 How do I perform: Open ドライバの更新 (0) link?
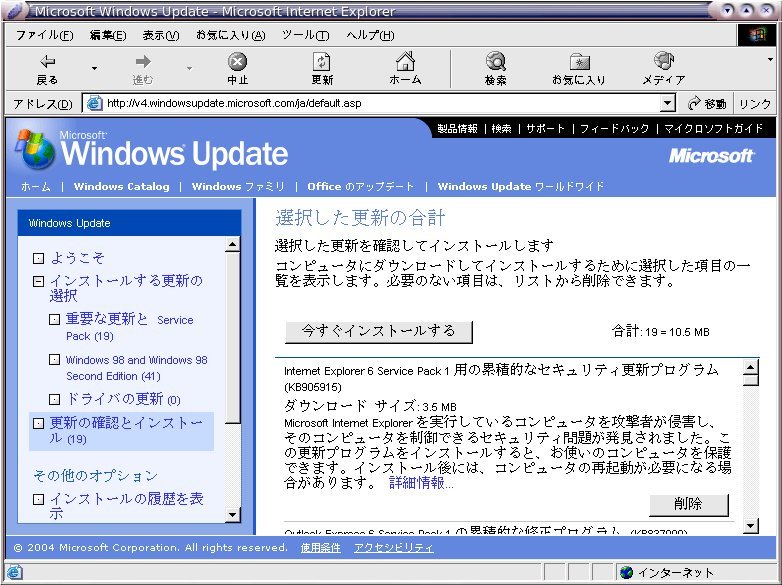[x=123, y=399]
